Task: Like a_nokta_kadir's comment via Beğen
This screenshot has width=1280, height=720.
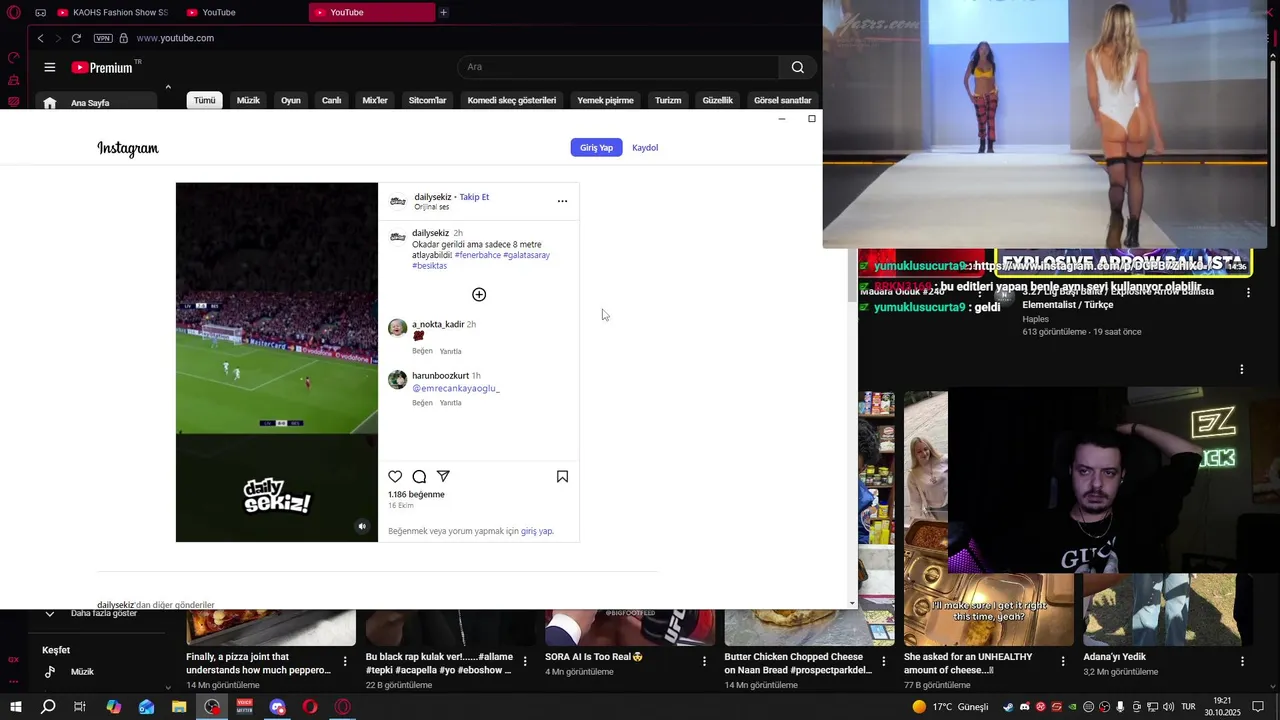Action: pos(423,351)
